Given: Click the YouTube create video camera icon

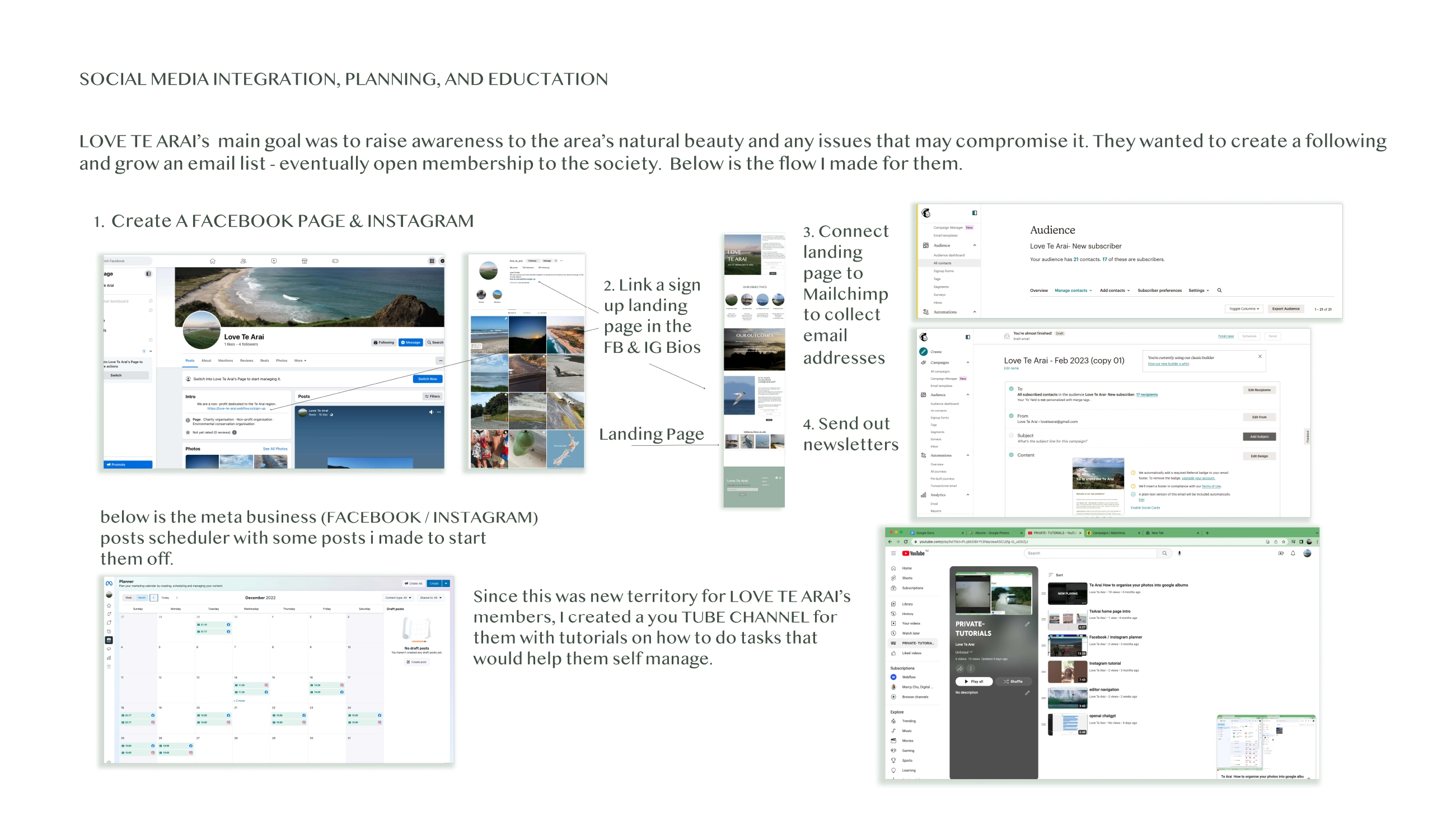Looking at the screenshot, I should (x=1281, y=553).
